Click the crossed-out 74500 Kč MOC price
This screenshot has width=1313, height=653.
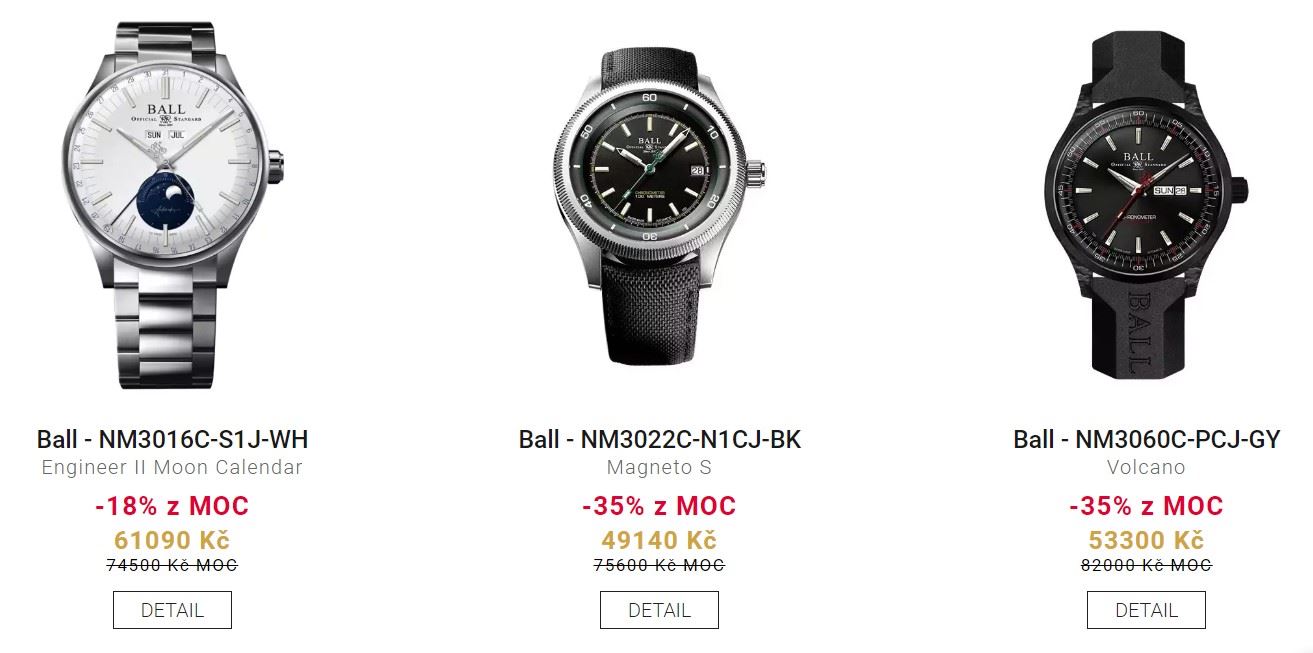click(x=172, y=565)
